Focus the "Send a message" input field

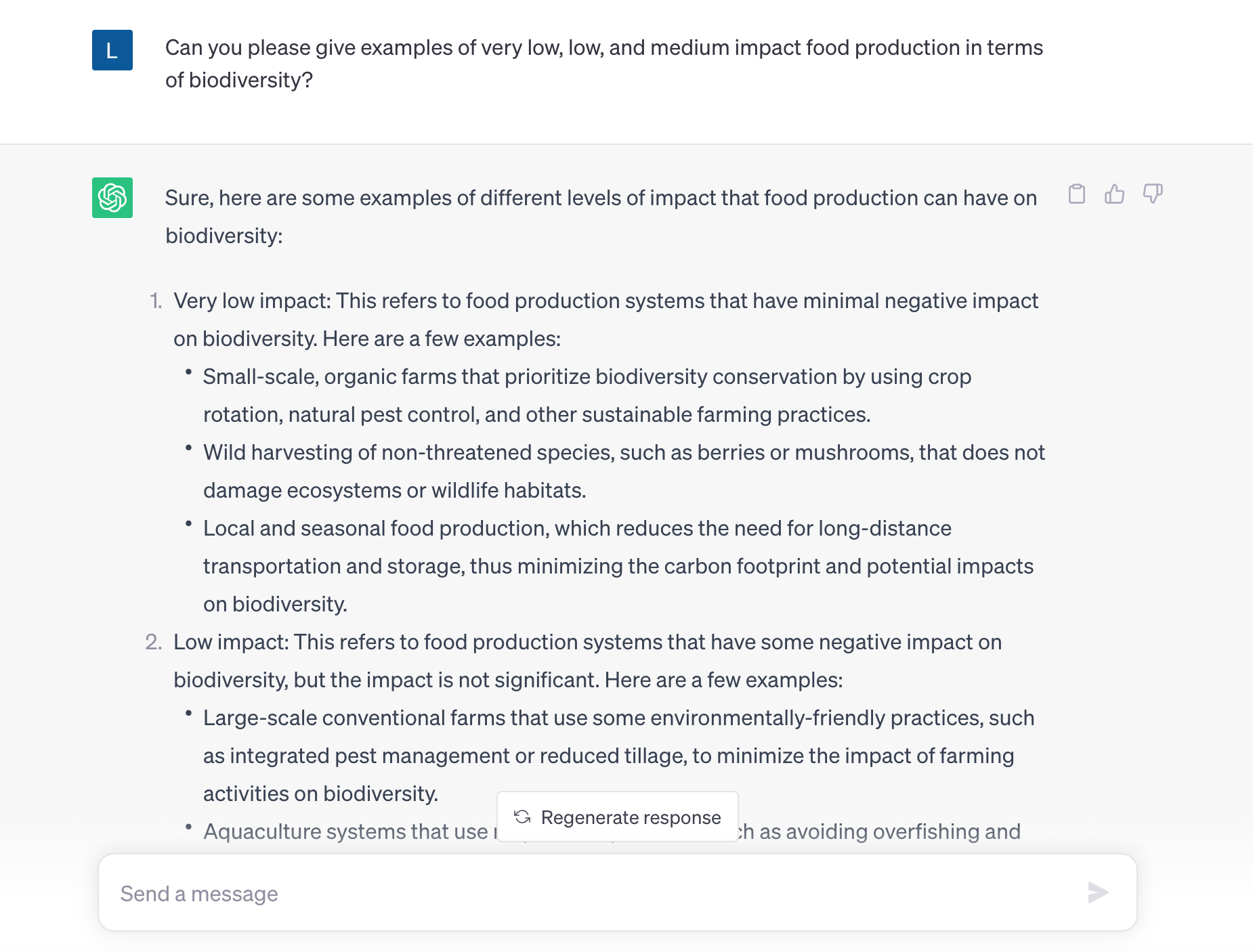596,894
